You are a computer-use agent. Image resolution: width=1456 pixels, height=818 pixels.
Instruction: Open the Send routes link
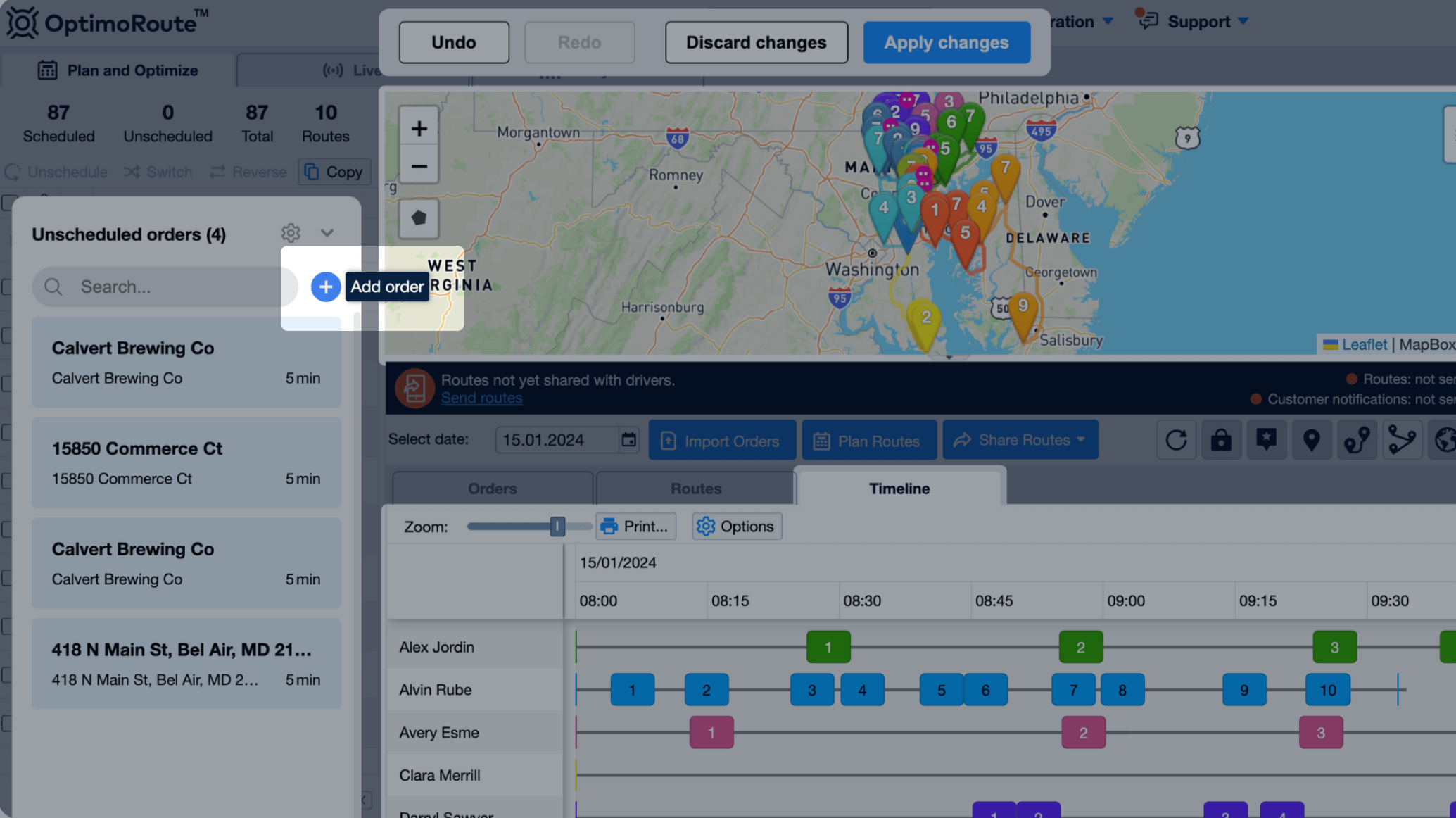(x=481, y=398)
